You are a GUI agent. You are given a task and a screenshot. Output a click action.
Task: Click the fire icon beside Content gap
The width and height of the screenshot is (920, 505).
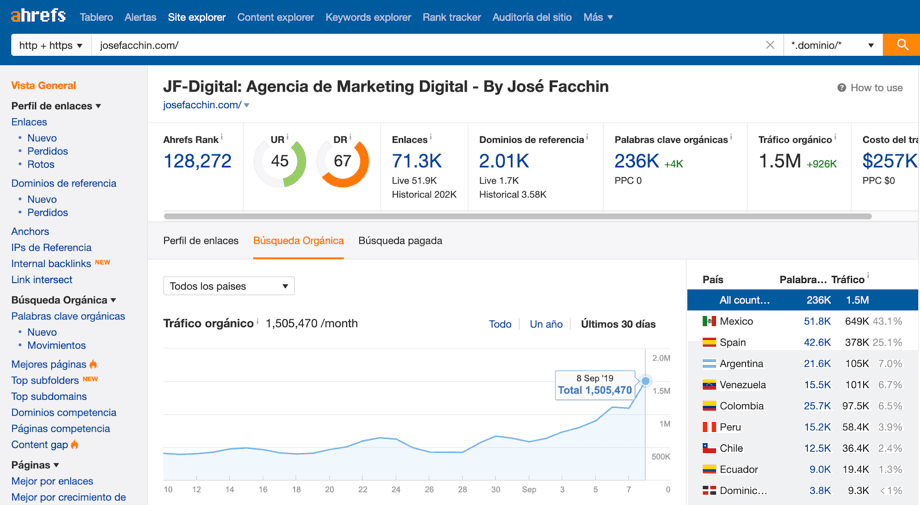(75, 445)
